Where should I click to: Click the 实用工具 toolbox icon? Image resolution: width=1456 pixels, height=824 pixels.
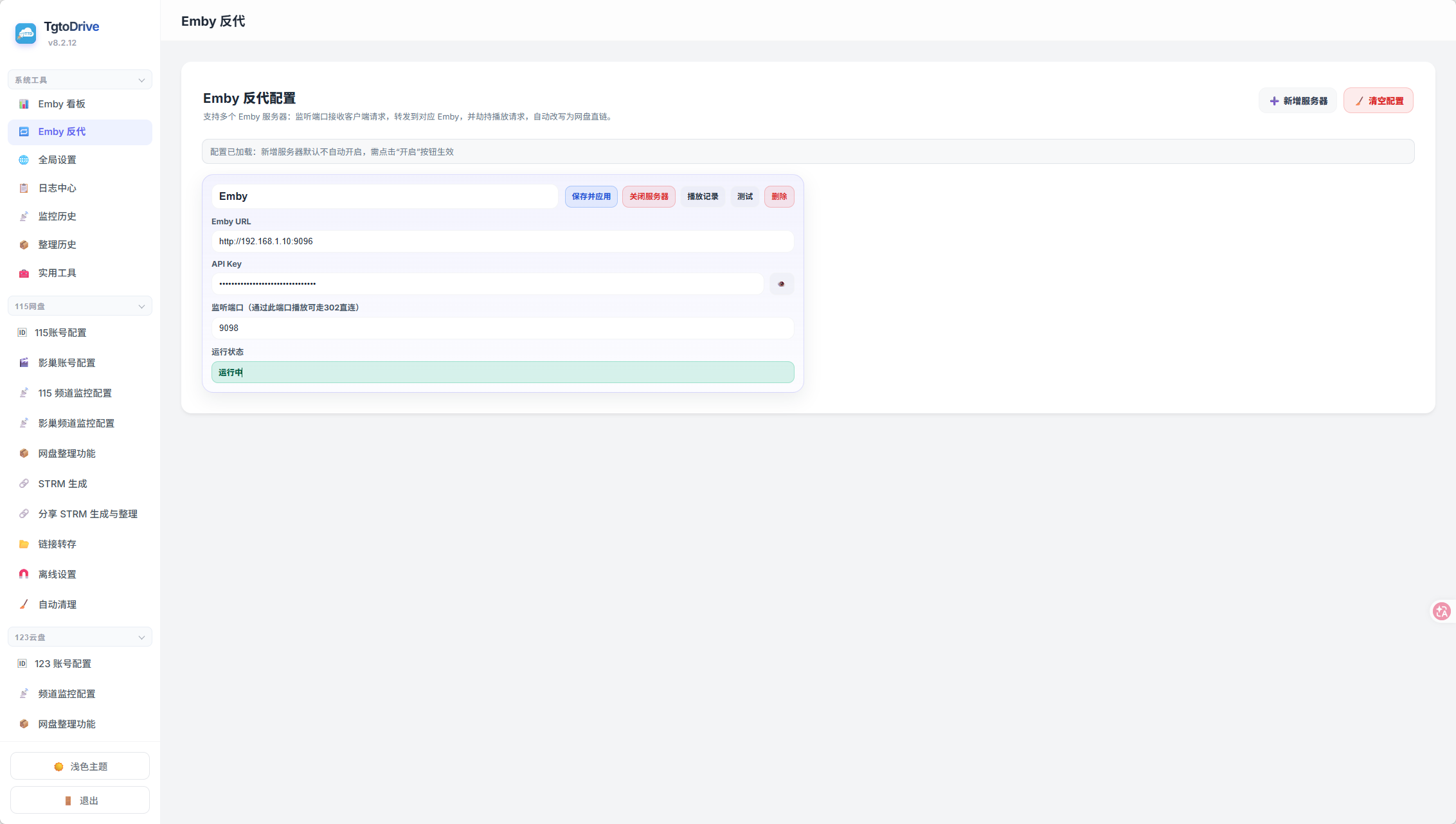pos(24,273)
